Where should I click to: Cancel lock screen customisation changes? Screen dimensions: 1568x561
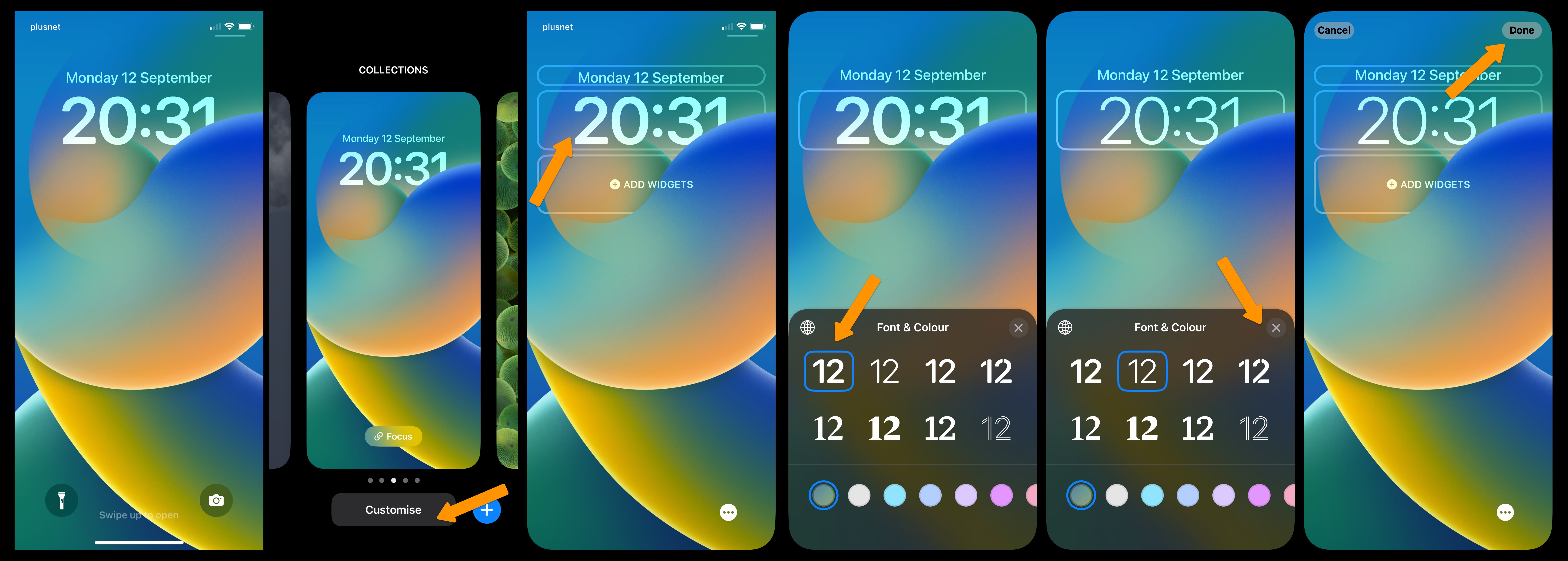[x=1334, y=29]
